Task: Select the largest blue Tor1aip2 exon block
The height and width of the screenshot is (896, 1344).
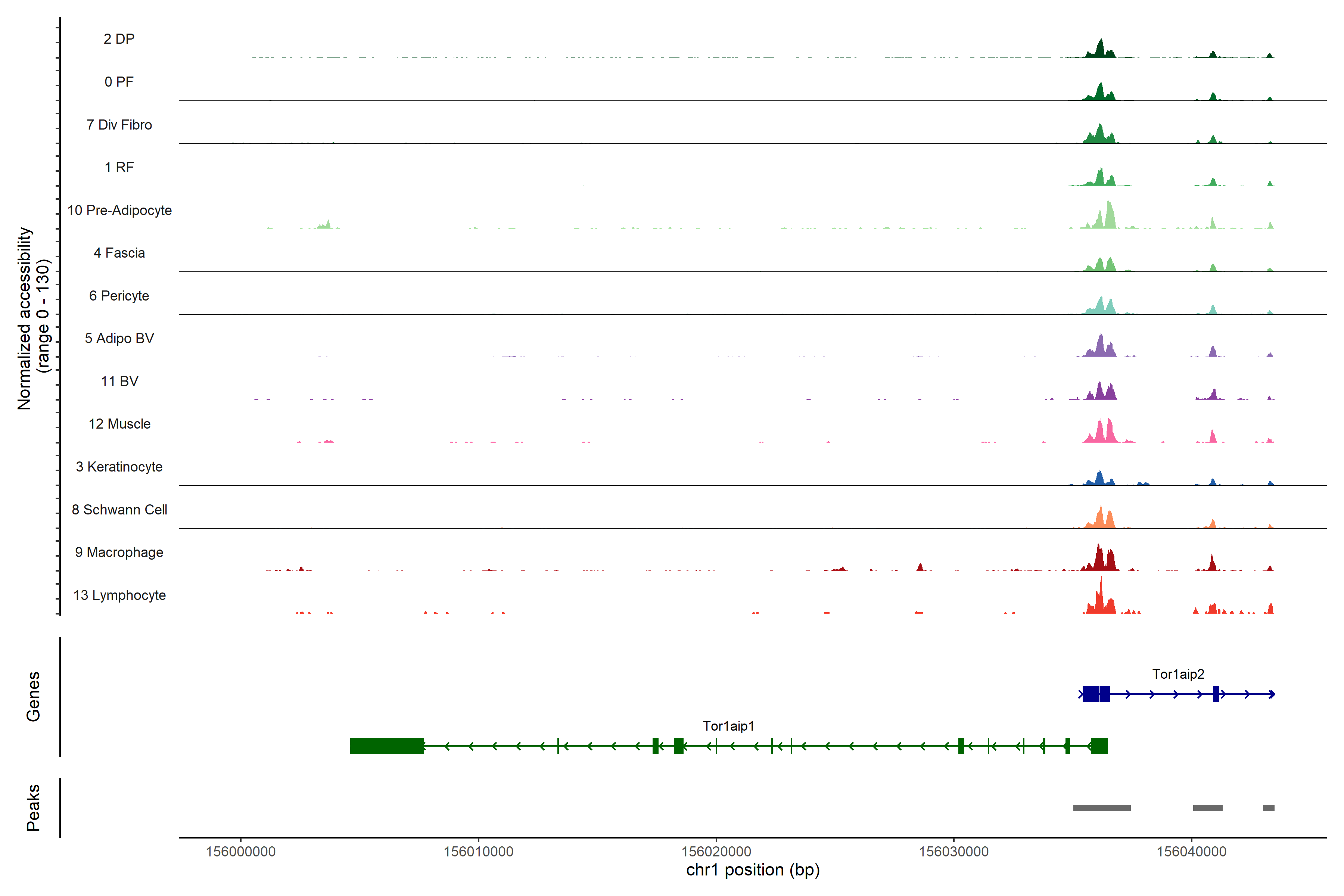Action: point(1091,694)
